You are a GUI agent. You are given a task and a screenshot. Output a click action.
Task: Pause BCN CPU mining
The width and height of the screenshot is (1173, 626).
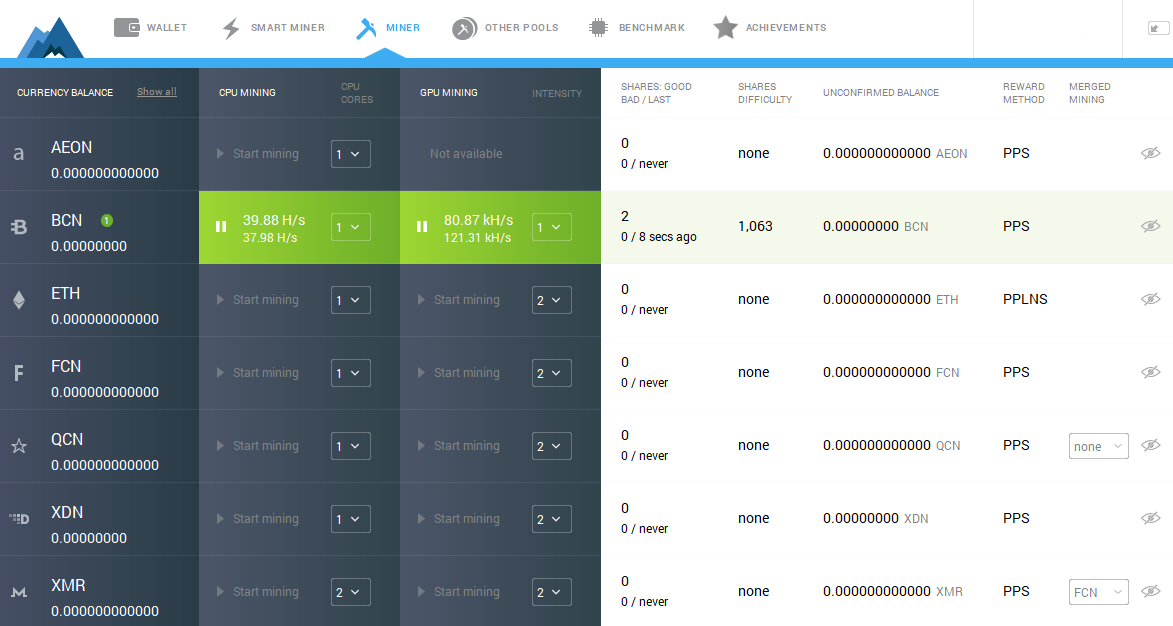(221, 226)
